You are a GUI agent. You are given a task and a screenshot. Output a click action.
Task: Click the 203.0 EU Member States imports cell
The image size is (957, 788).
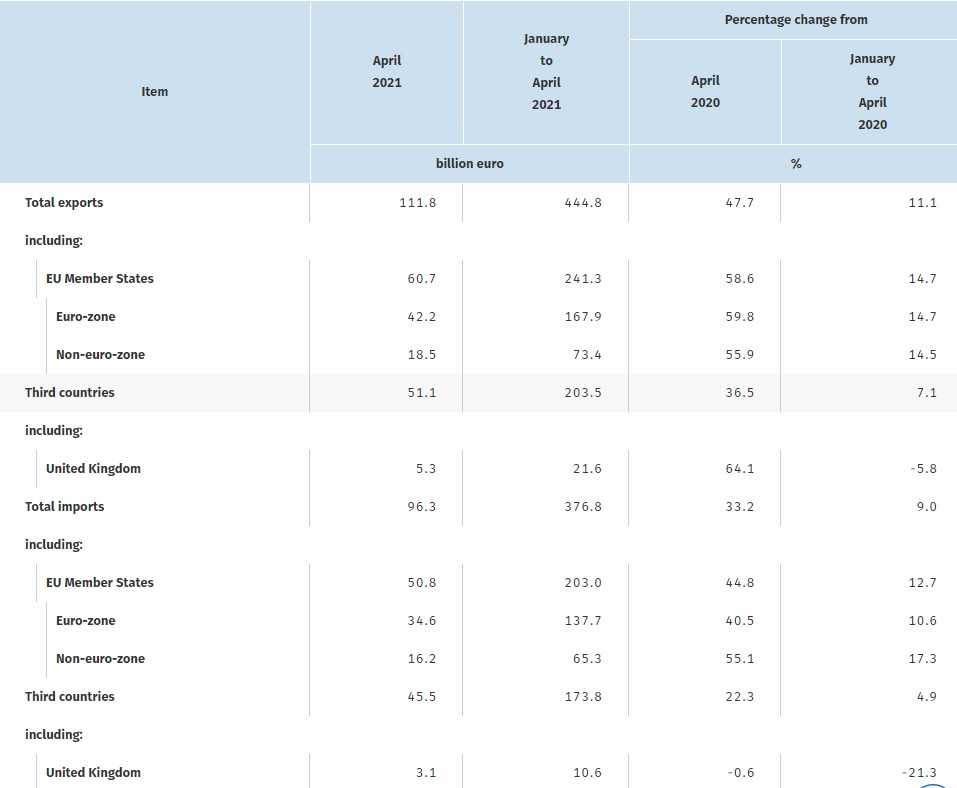click(x=583, y=582)
